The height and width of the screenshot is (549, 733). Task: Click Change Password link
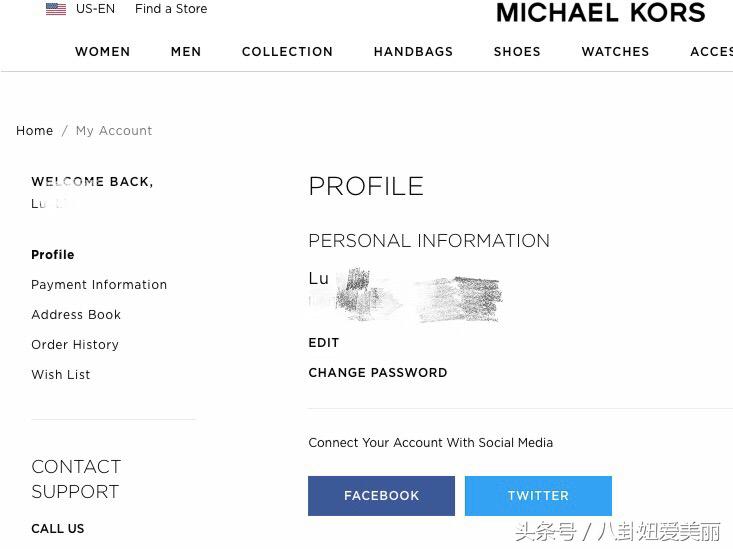[378, 373]
